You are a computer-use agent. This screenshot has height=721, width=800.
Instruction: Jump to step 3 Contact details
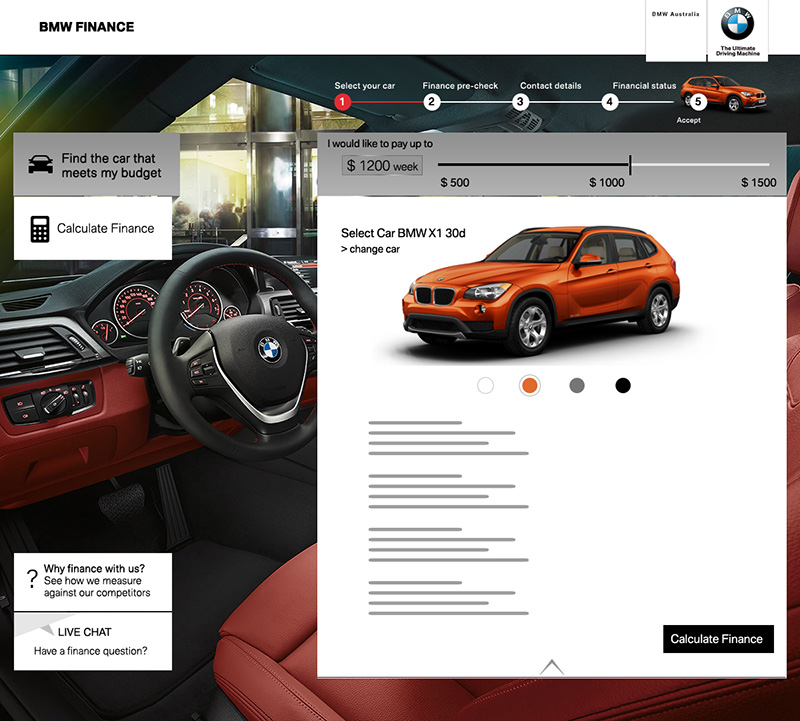tap(520, 102)
